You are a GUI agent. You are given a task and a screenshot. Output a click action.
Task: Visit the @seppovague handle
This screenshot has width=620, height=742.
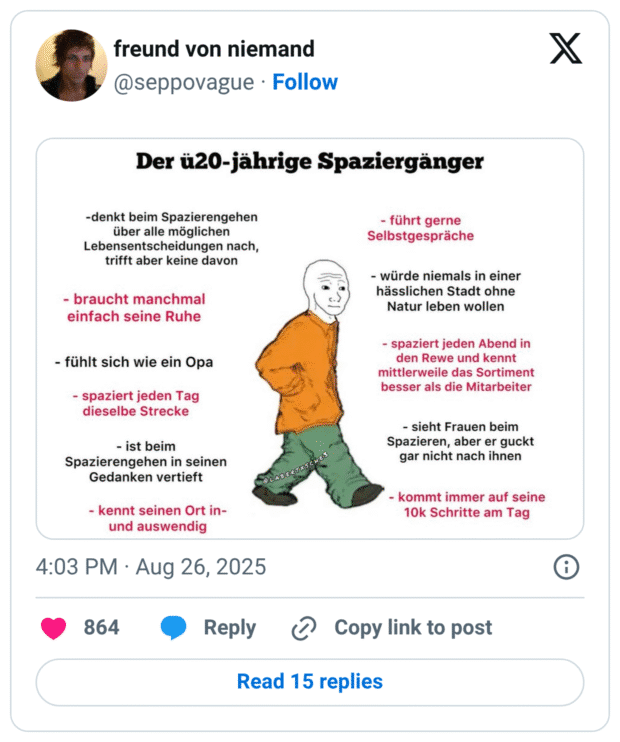click(x=184, y=82)
